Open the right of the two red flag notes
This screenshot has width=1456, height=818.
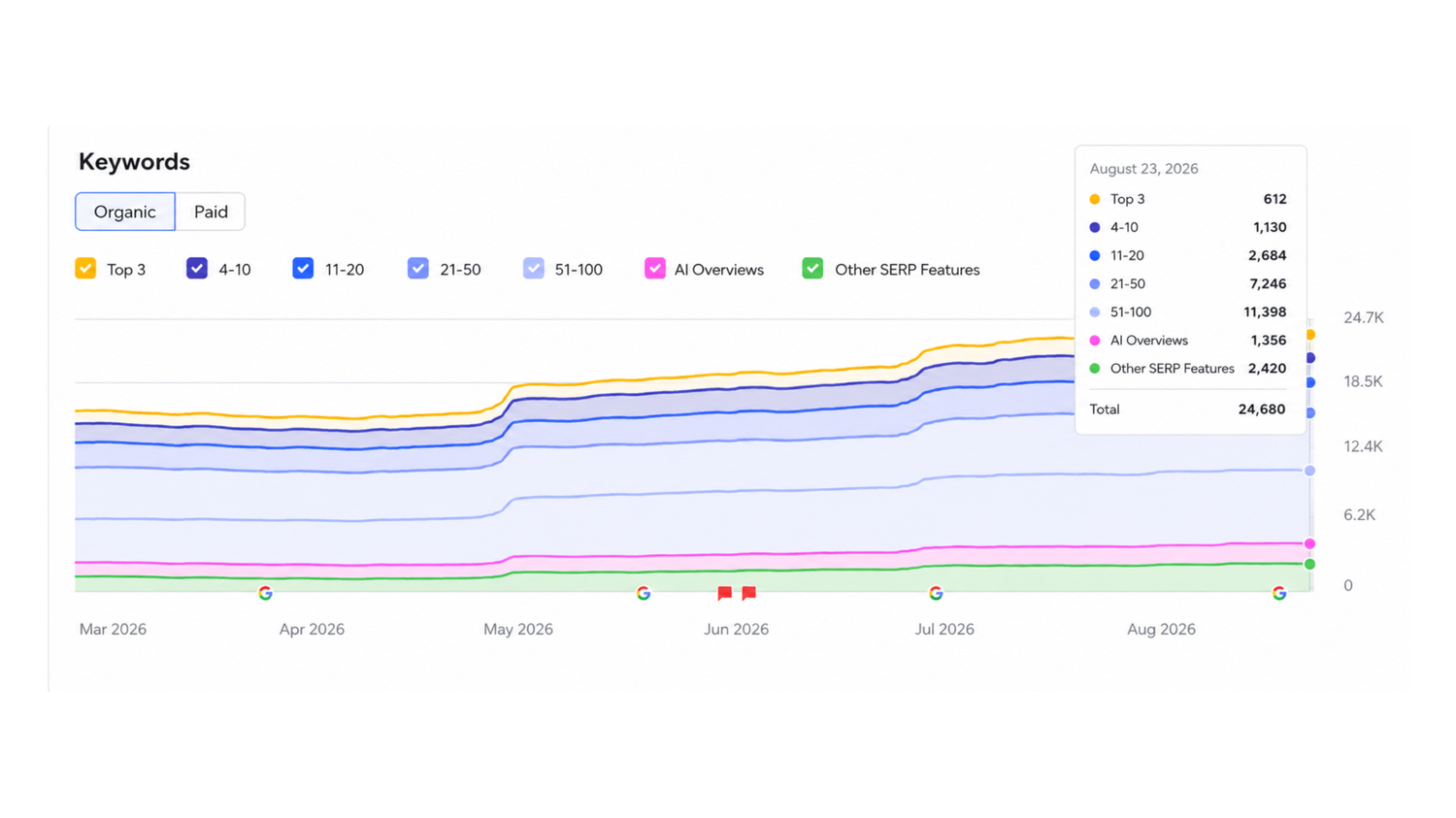coord(748,593)
